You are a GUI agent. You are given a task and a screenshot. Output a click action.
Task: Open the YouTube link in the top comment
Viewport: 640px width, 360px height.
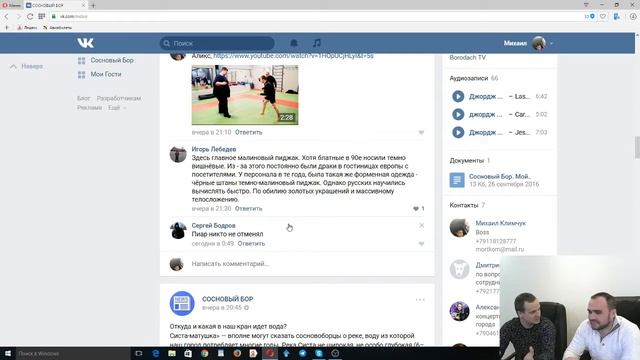293,56
